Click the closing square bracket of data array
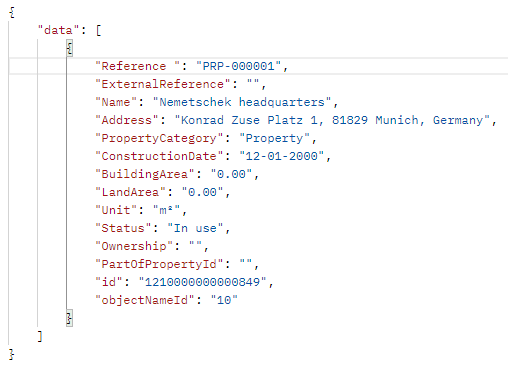The height and width of the screenshot is (389, 508). pos(40,336)
